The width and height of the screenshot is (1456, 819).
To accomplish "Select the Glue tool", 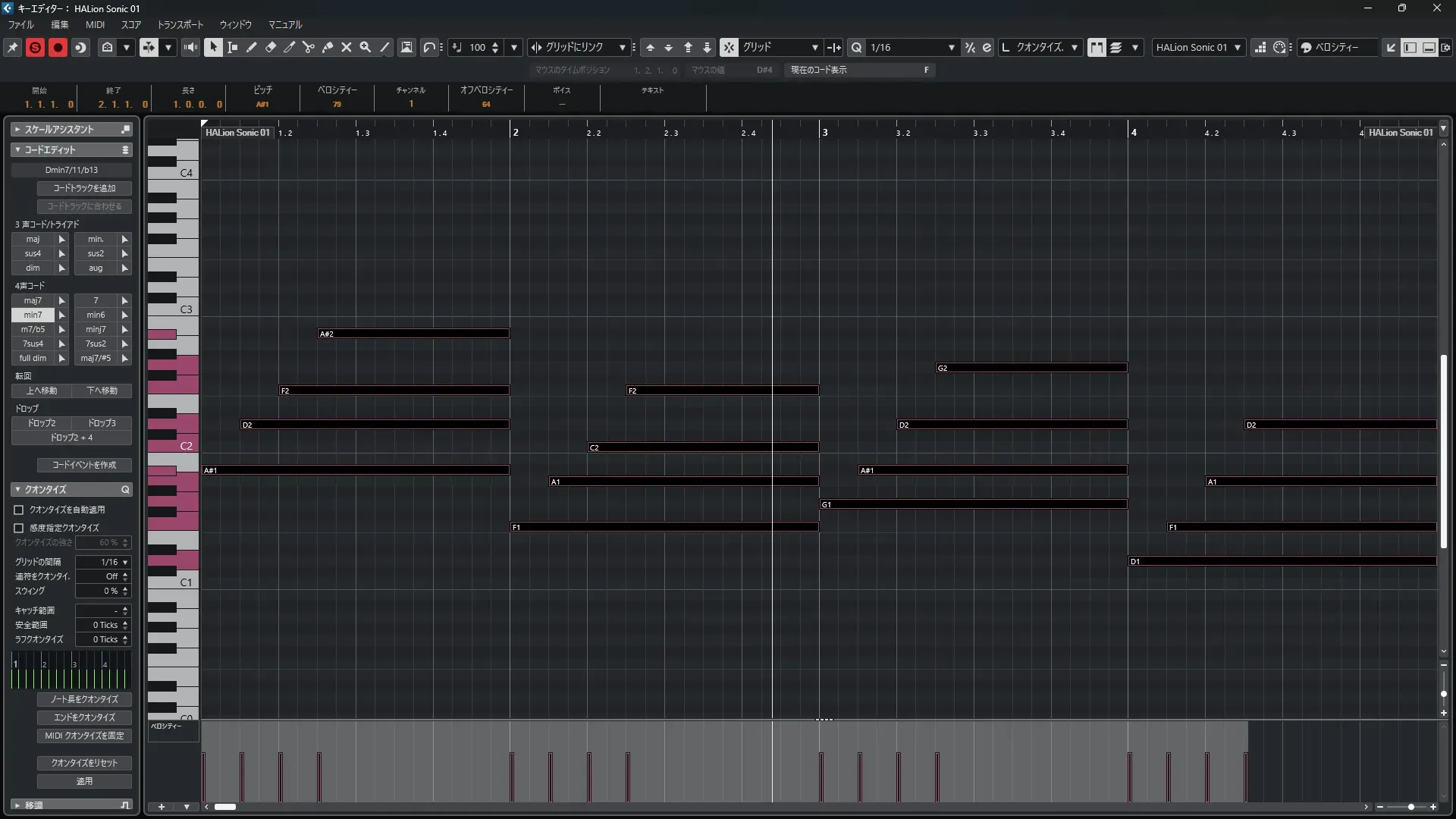I will tap(328, 47).
